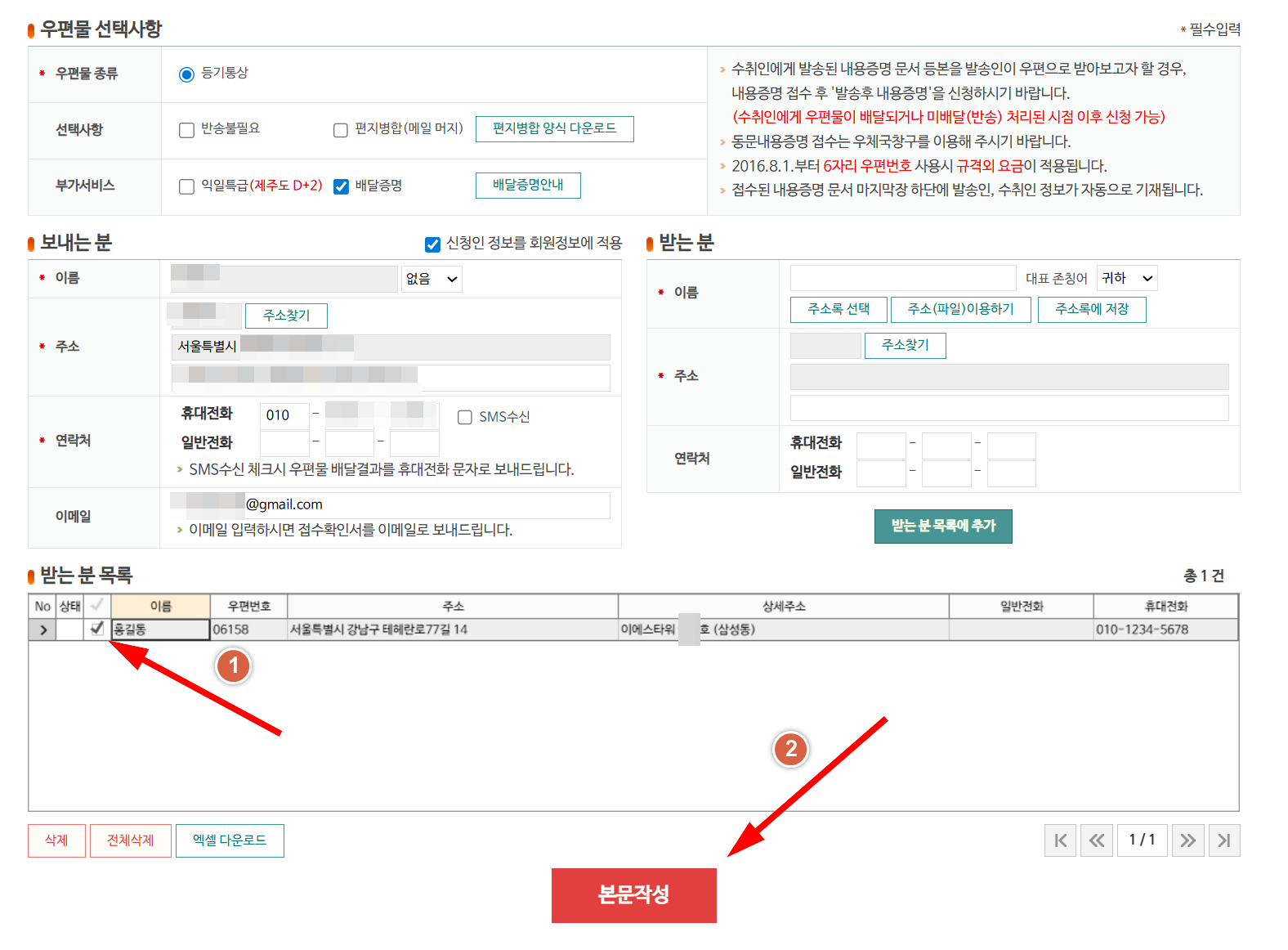Expand the 홍길동 row arrow
1288x950 pixels.
(42, 630)
